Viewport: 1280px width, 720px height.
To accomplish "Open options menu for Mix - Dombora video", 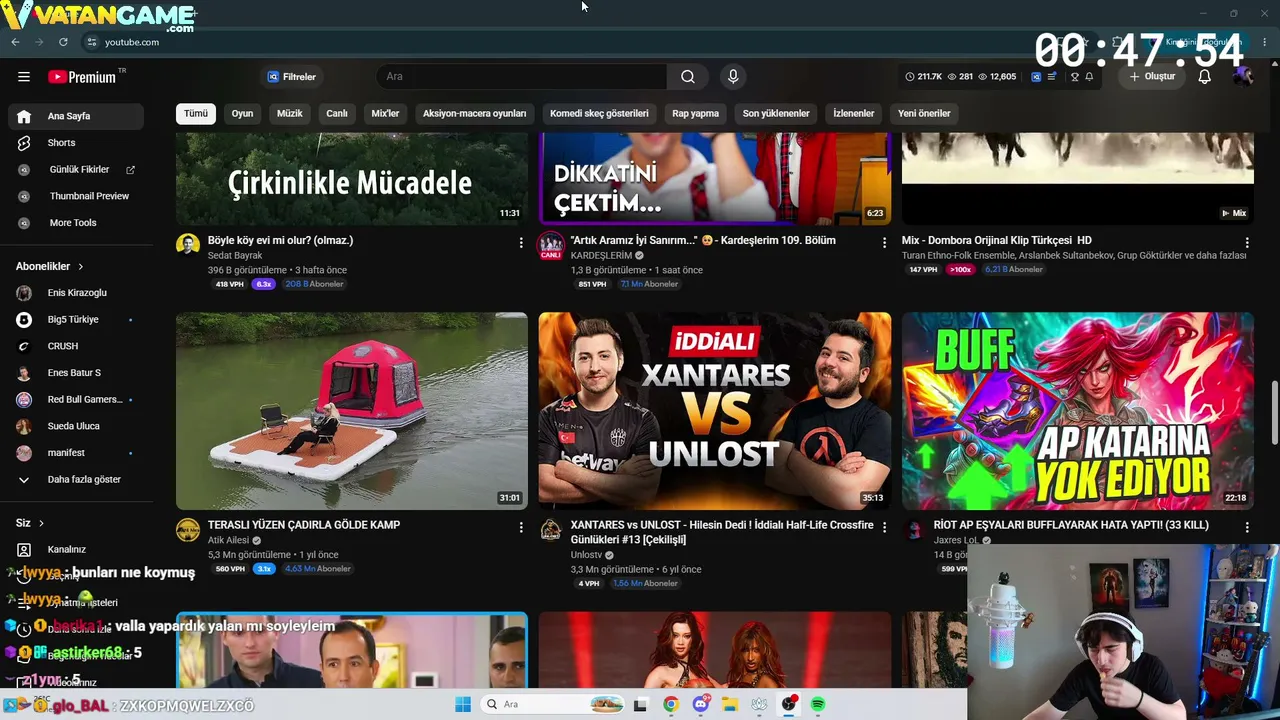I will point(1246,243).
